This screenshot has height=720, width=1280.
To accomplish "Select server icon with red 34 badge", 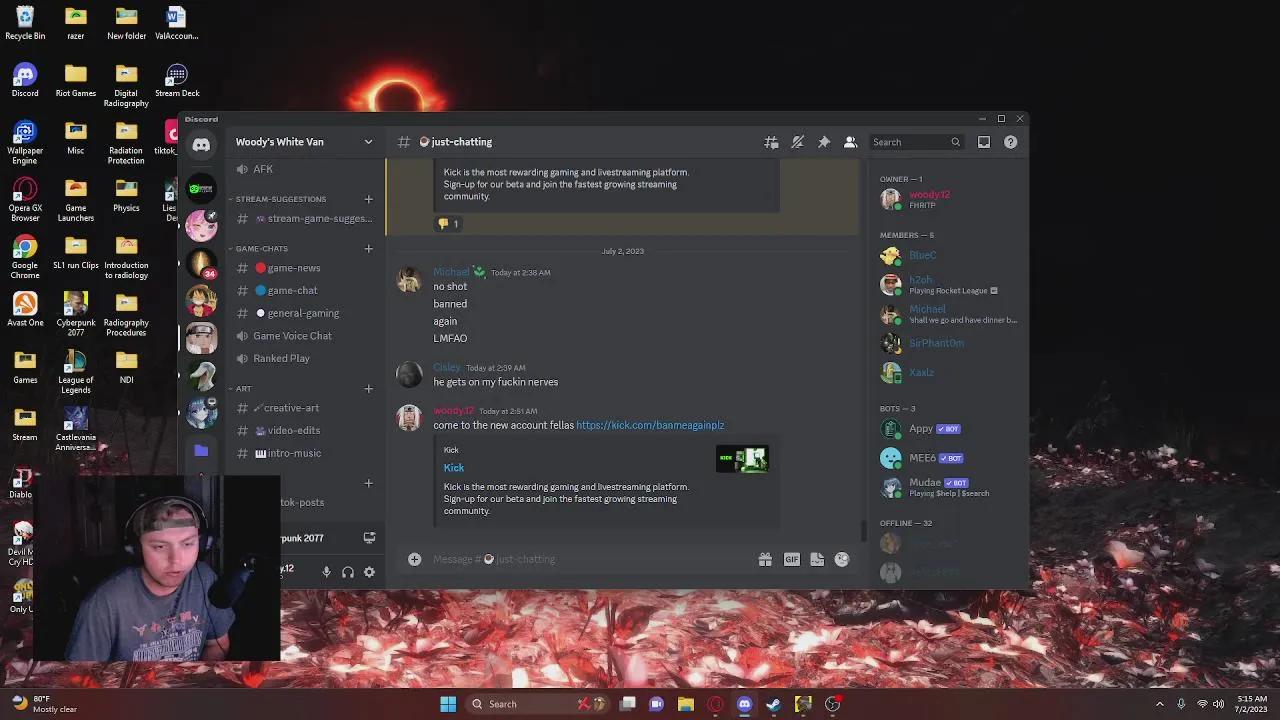I will click(x=201, y=263).
